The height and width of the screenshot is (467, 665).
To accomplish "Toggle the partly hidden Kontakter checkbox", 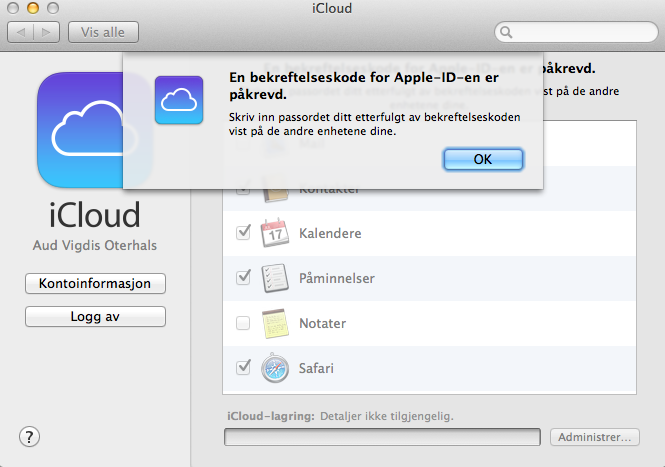I will point(243,190).
